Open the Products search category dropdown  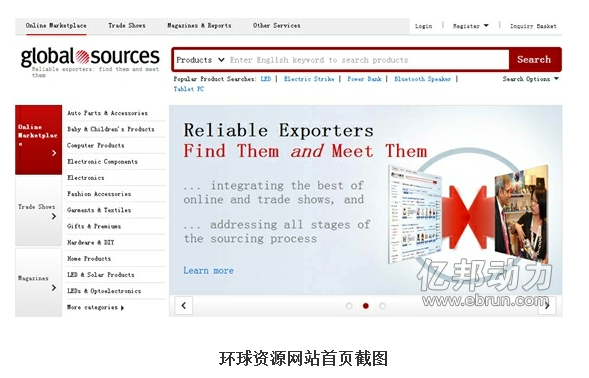coord(200,60)
